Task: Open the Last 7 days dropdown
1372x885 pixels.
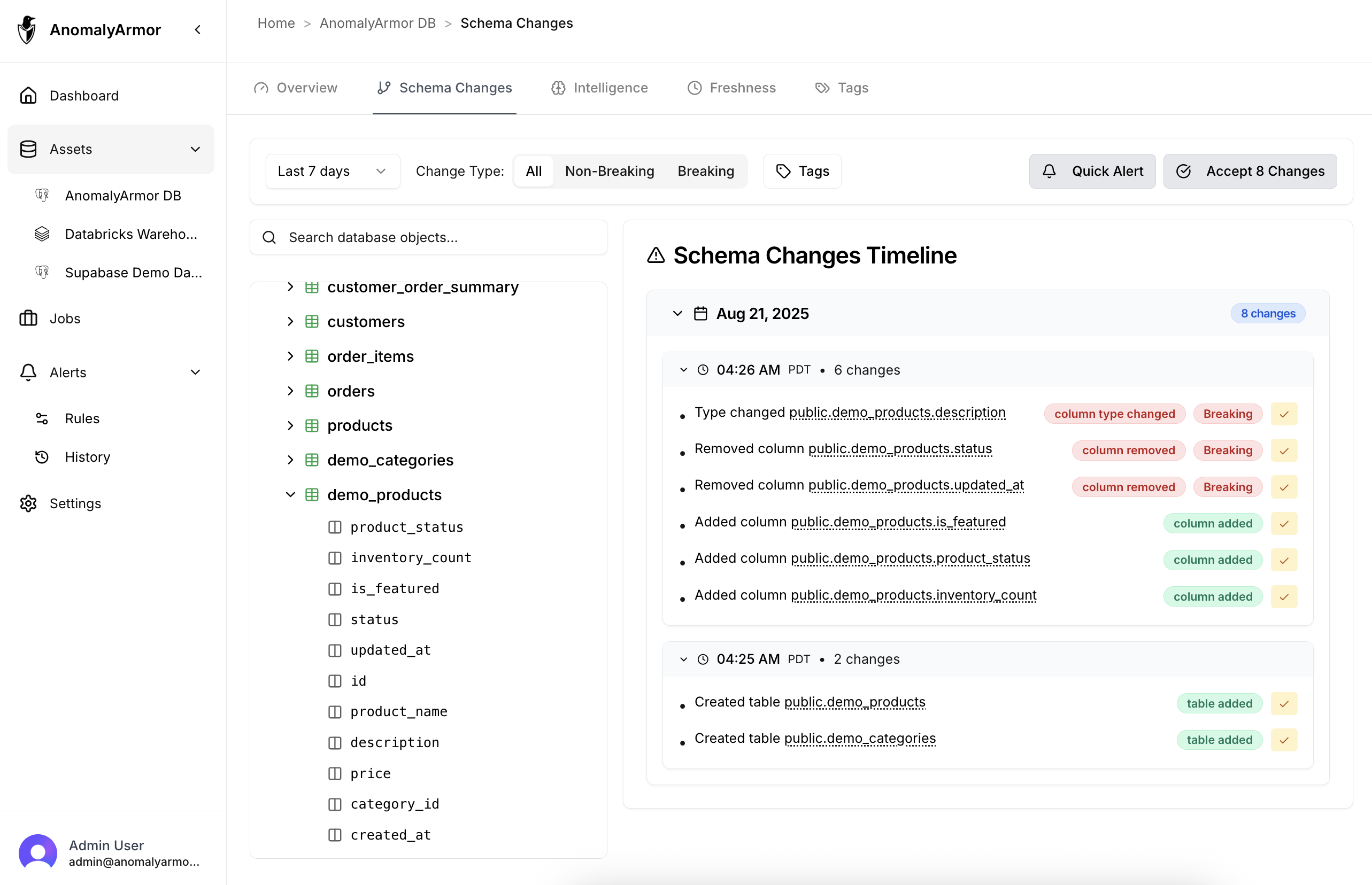Action: click(x=332, y=171)
